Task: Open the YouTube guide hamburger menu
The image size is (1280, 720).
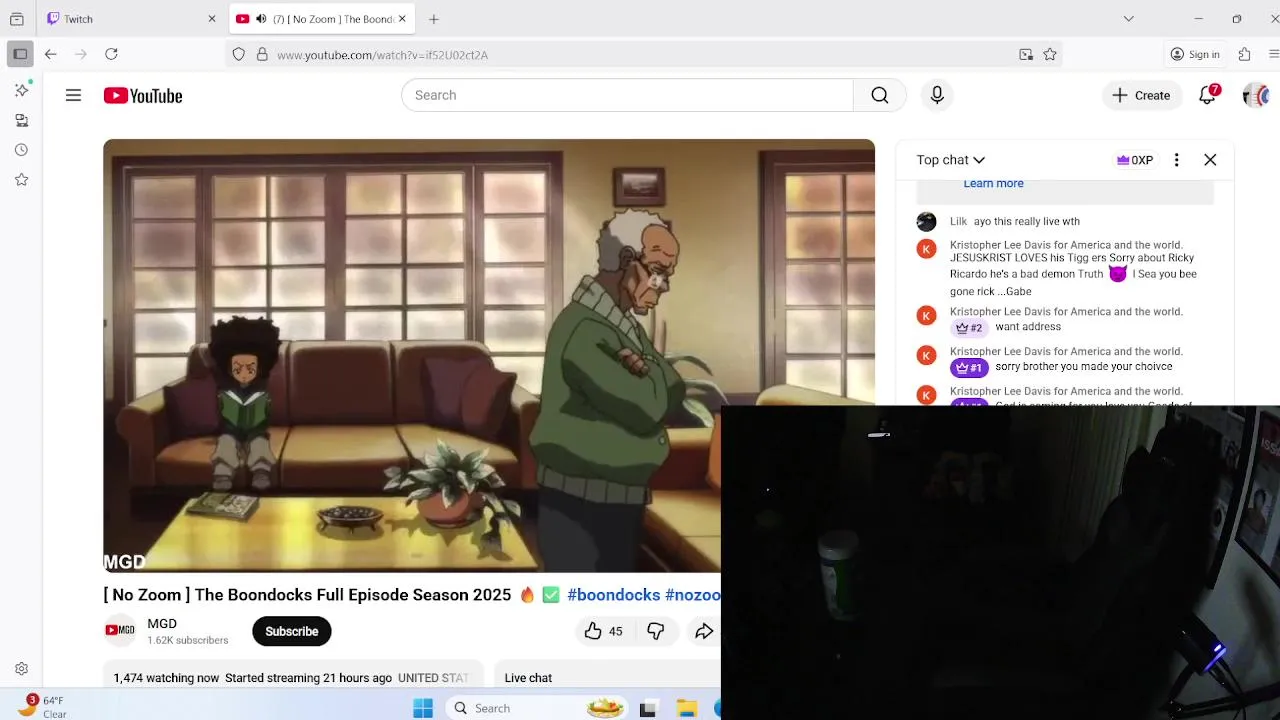Action: (x=73, y=95)
